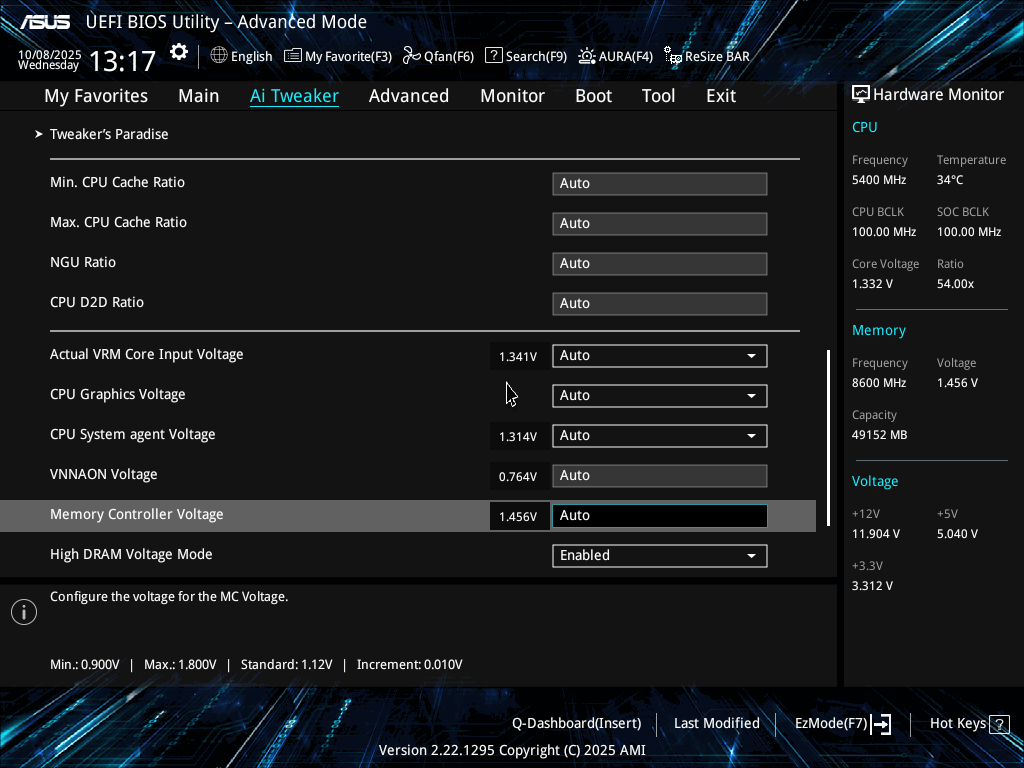This screenshot has width=1024, height=768.
Task: Open Q-Dashboard (Insert)
Action: click(576, 723)
